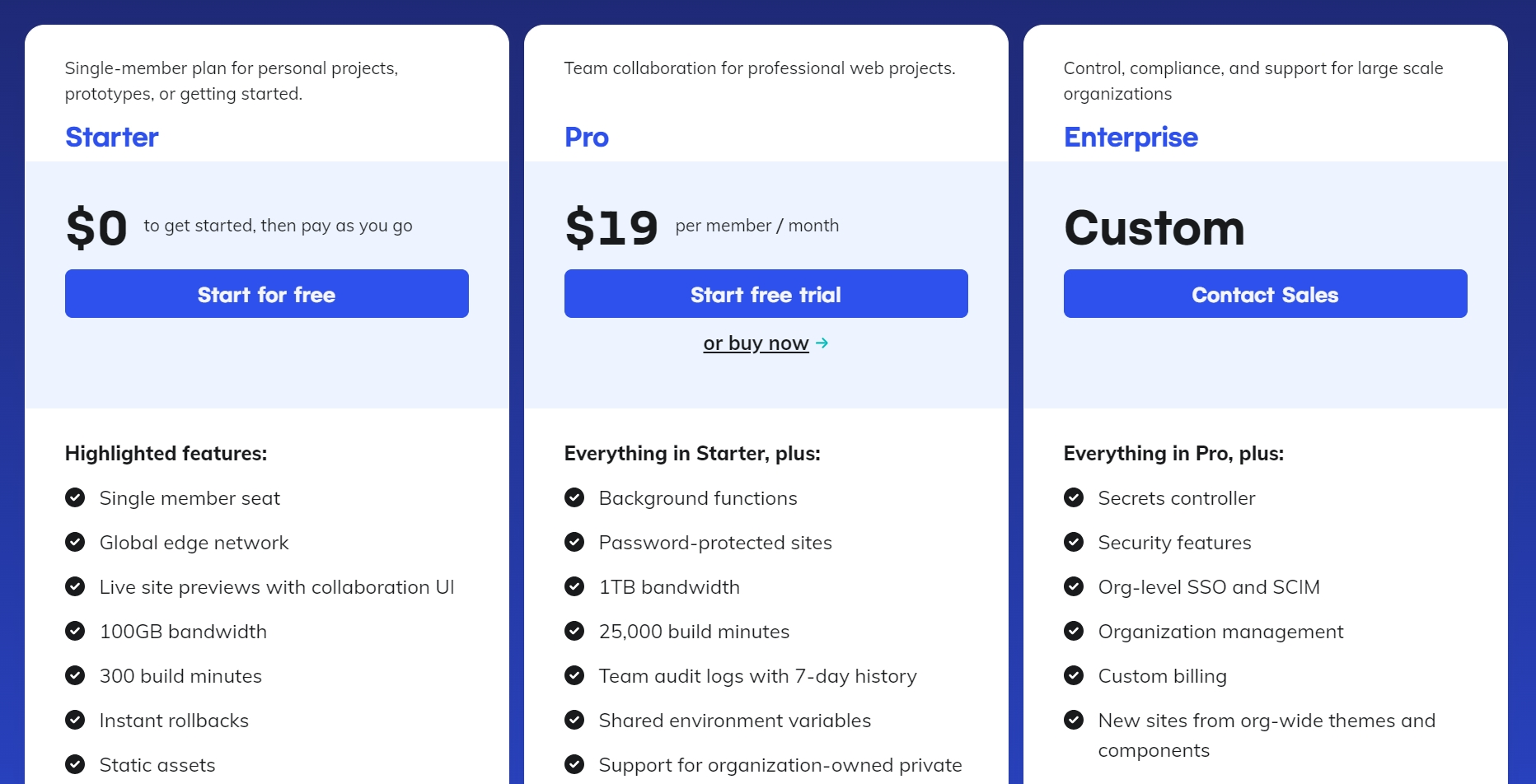Click the checkmark next to Shared environment variables
This screenshot has width=1536, height=784.
574,720
